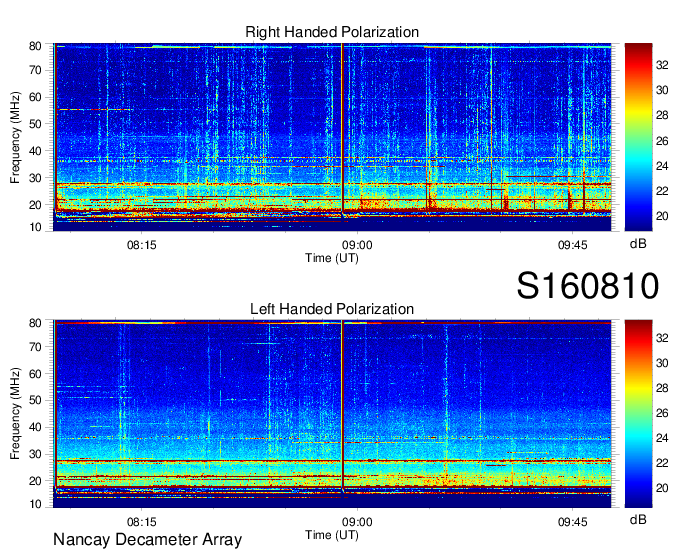Viewport: 680px width, 552px height.
Task: Click the 10 MHz tick label in top plot
Action: click(35, 227)
